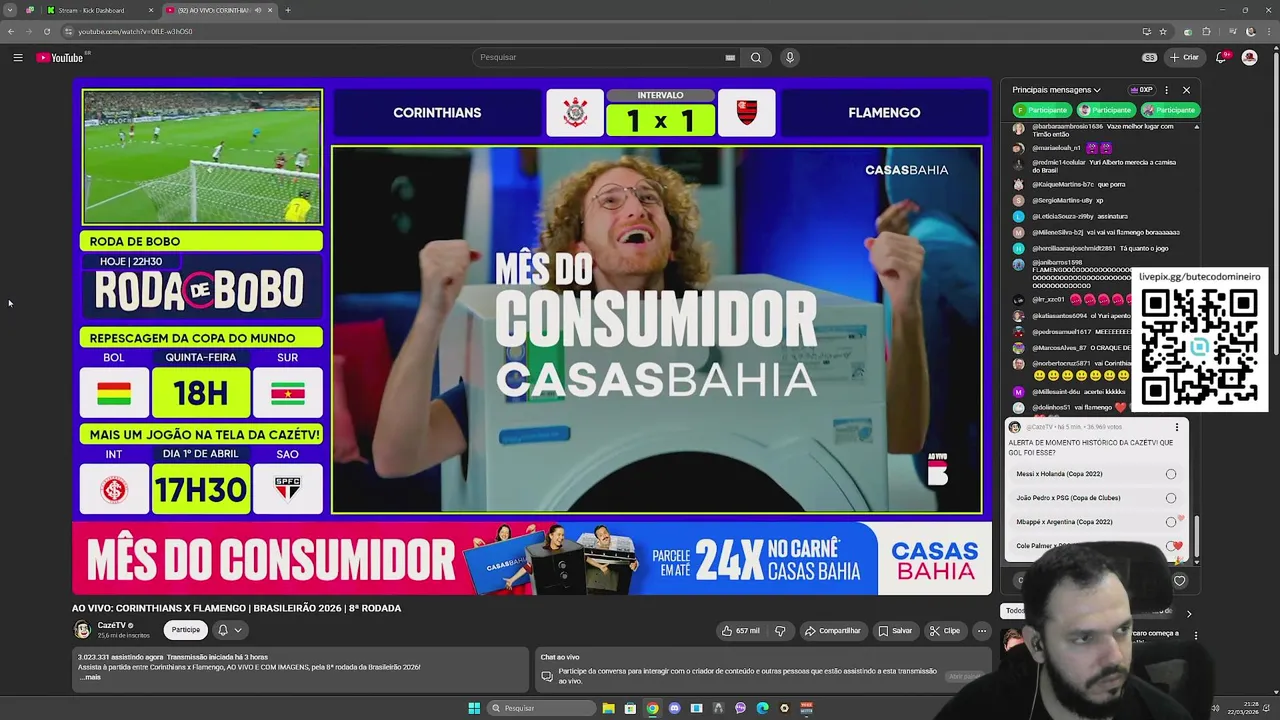Open Discord from the taskbar
Image resolution: width=1280 pixels, height=720 pixels.
click(x=674, y=708)
